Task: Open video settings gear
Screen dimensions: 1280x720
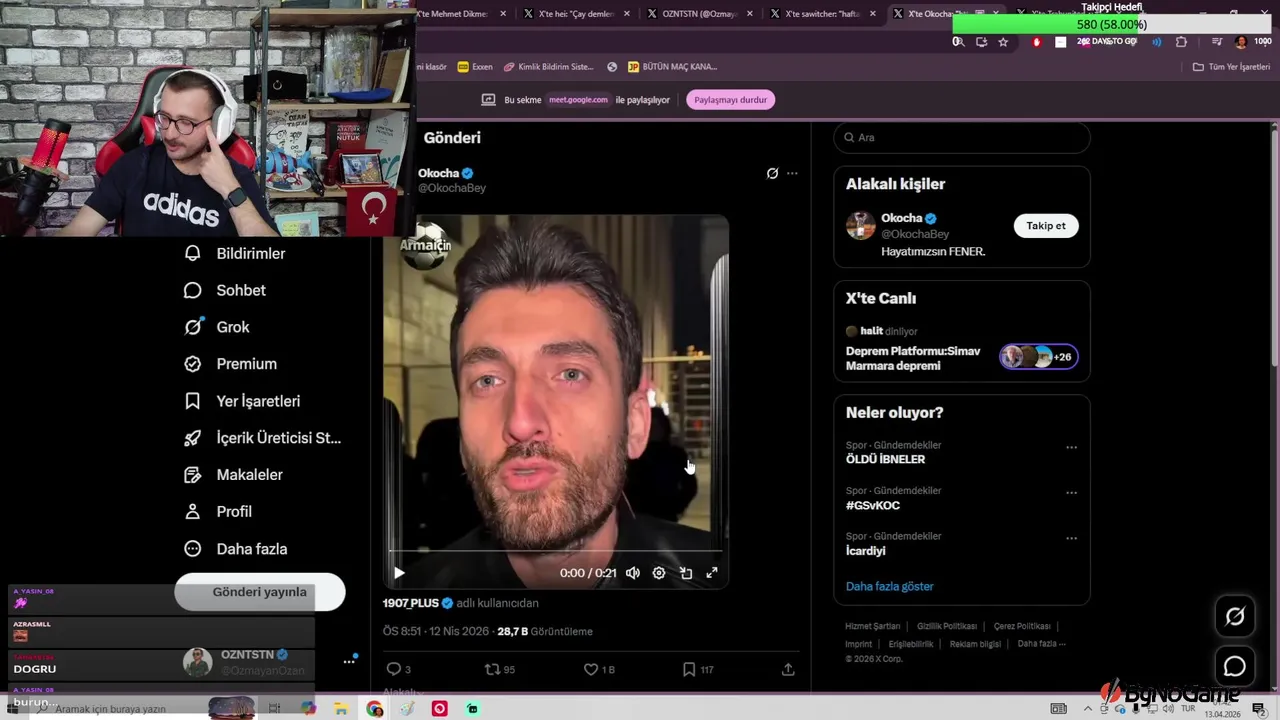Action: (659, 573)
